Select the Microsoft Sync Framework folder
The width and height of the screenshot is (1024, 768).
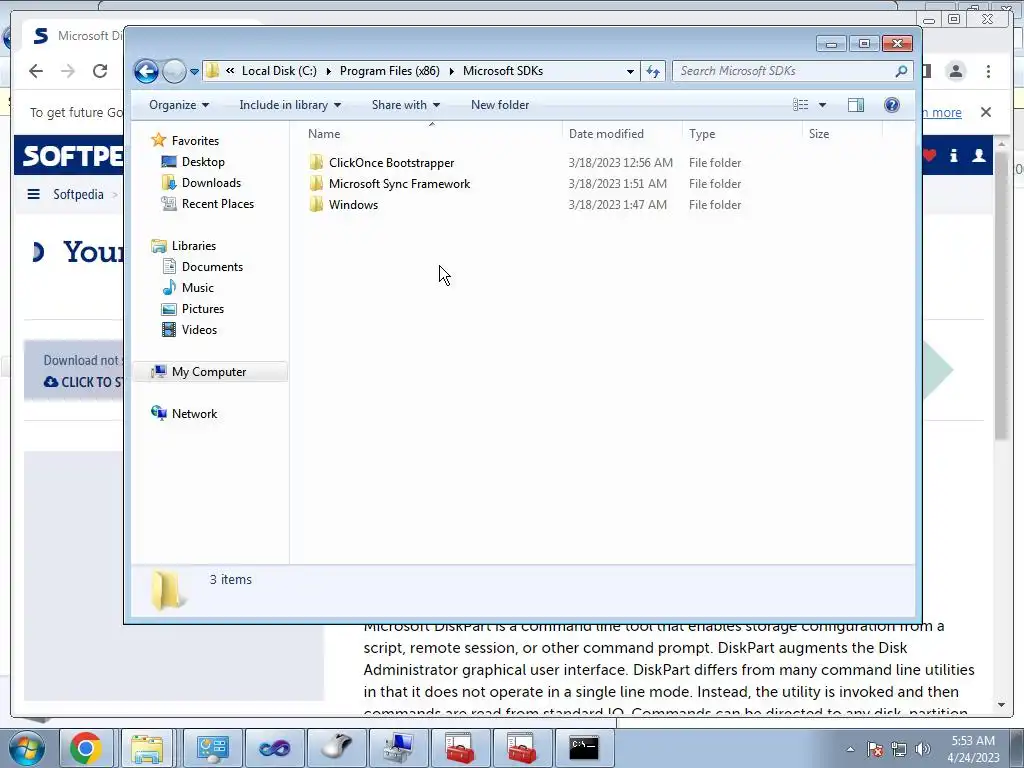399,184
